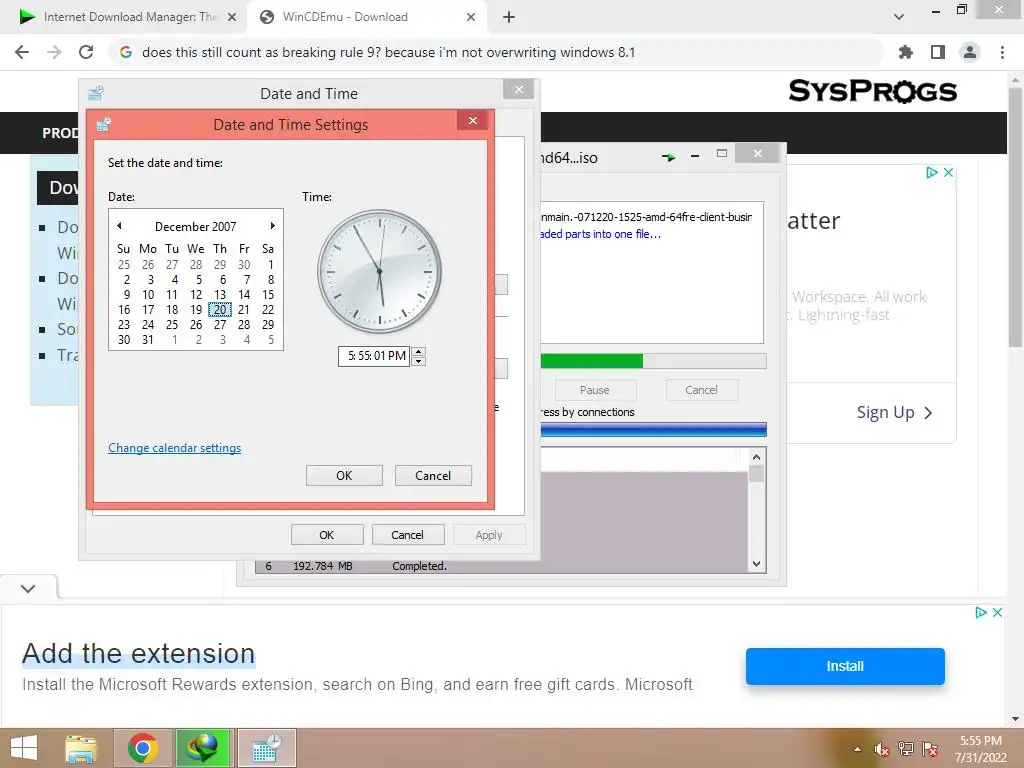This screenshot has height=768, width=1024.
Task: Open a new browser tab
Action: tap(509, 17)
